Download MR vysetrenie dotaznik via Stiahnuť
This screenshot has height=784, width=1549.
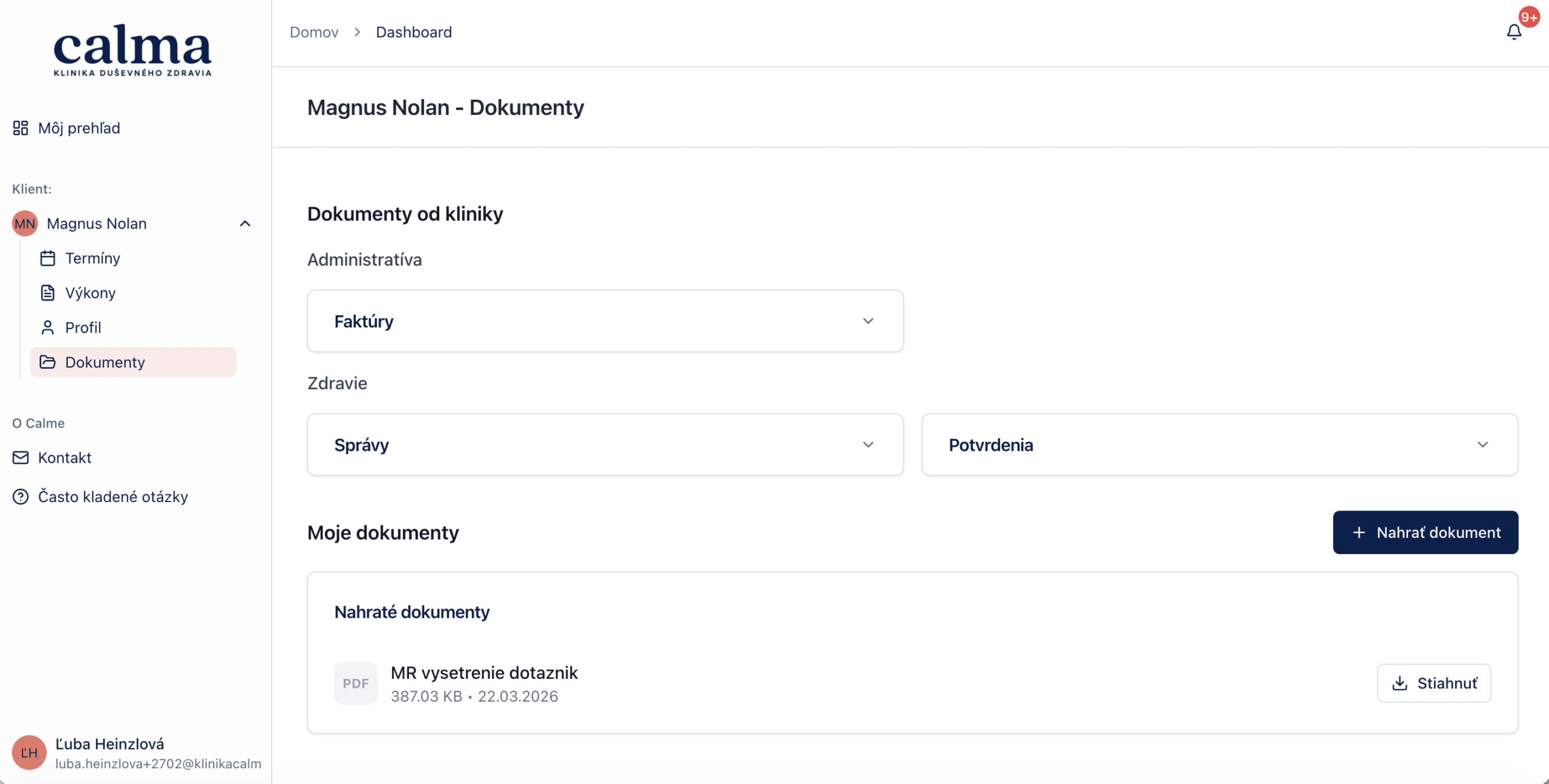(1433, 683)
